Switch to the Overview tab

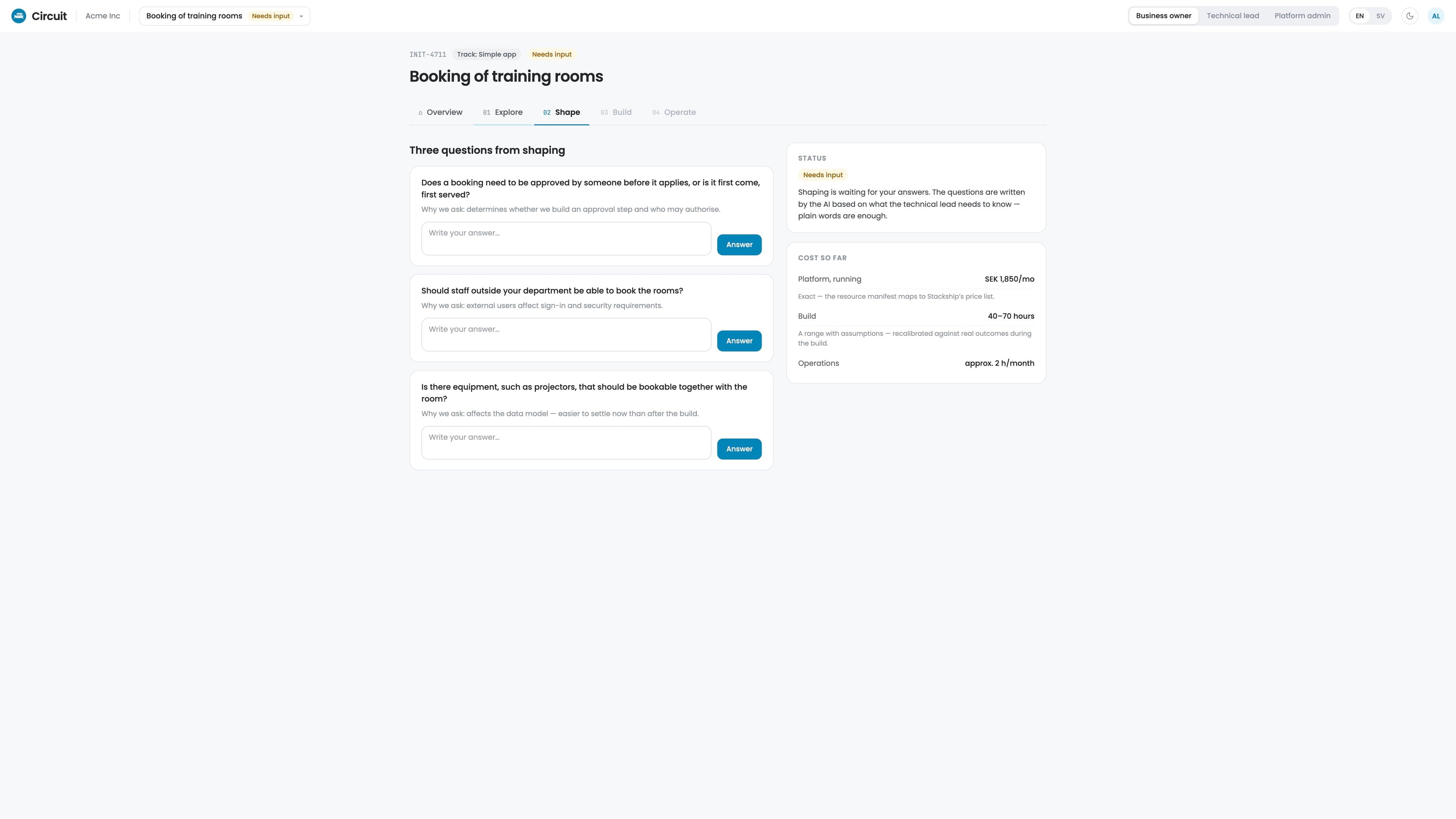(x=440, y=113)
